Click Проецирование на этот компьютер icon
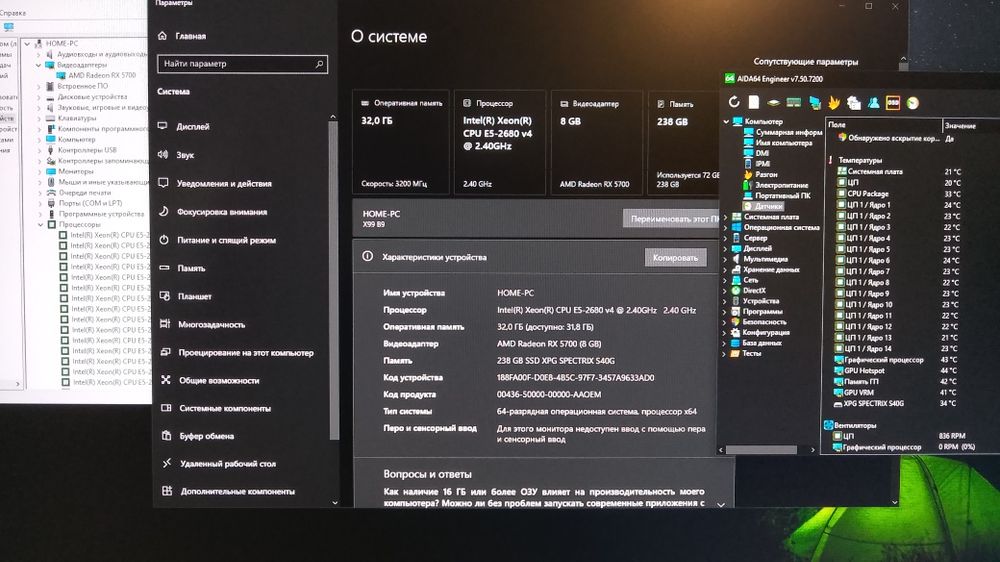The height and width of the screenshot is (562, 1000). tap(165, 352)
